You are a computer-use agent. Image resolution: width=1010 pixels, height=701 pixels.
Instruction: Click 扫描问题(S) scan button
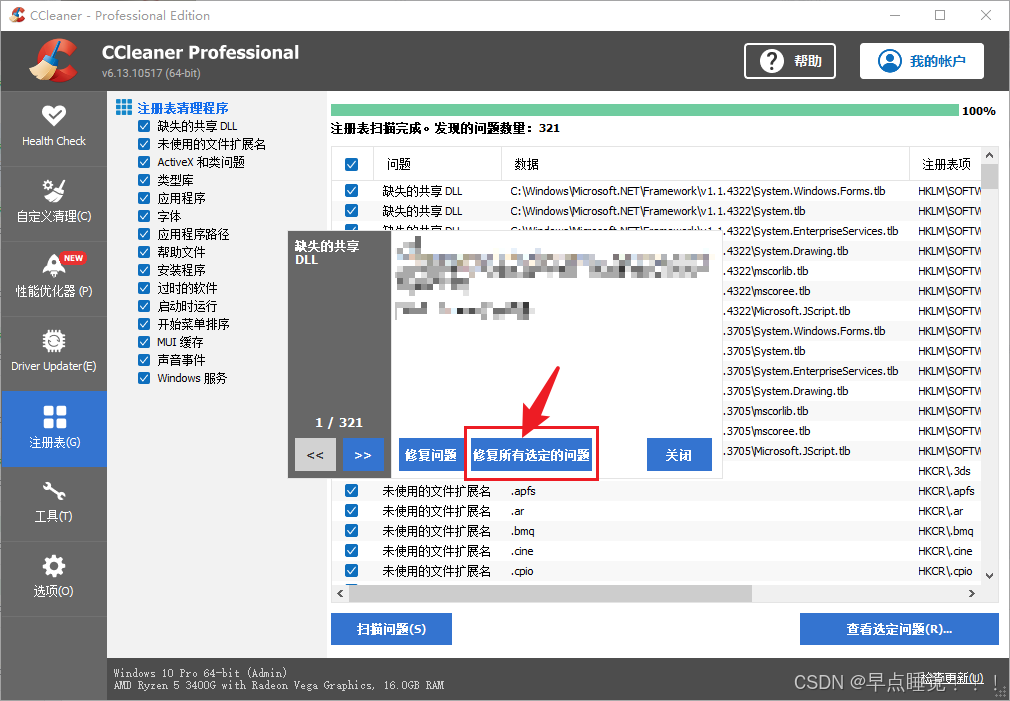[391, 629]
